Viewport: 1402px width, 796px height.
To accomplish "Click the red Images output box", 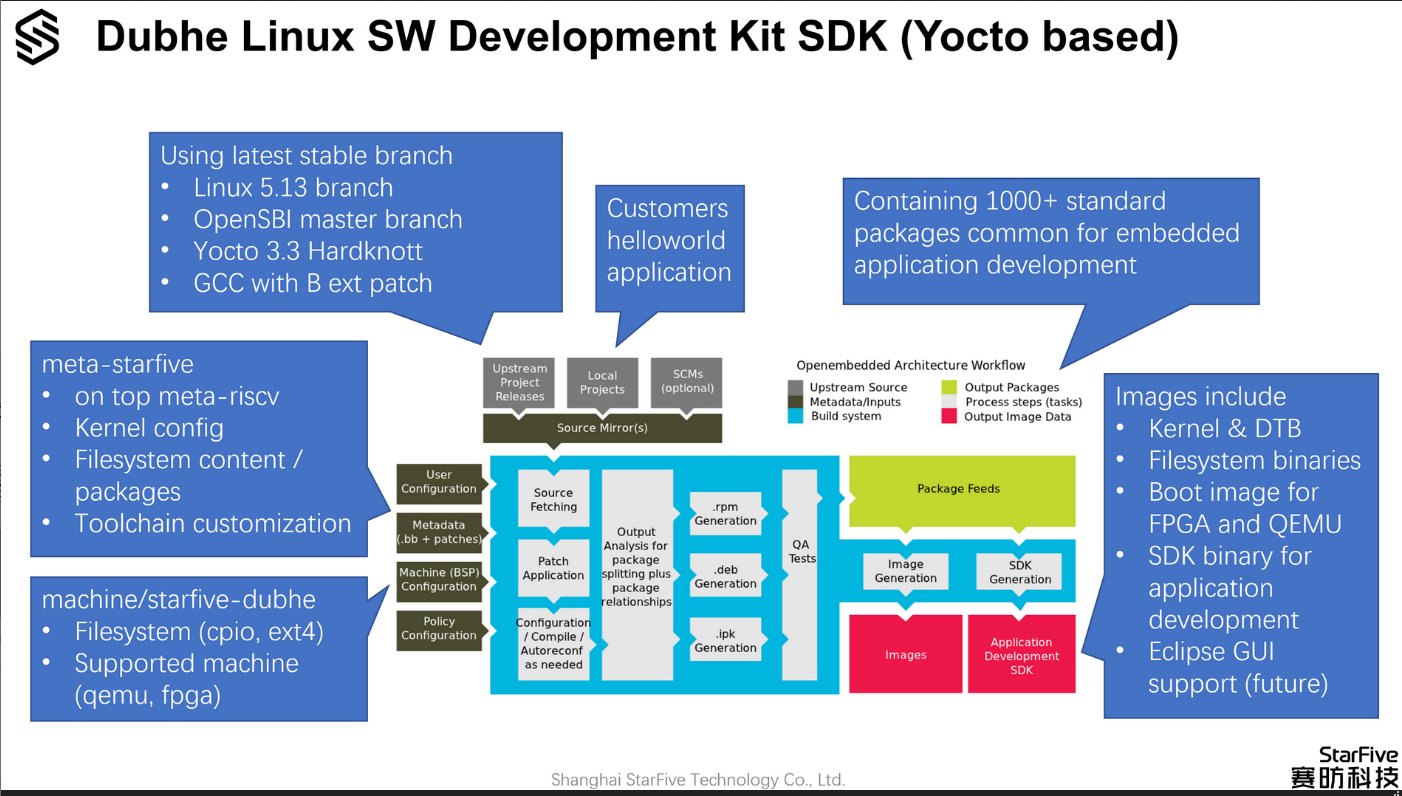I will (905, 654).
